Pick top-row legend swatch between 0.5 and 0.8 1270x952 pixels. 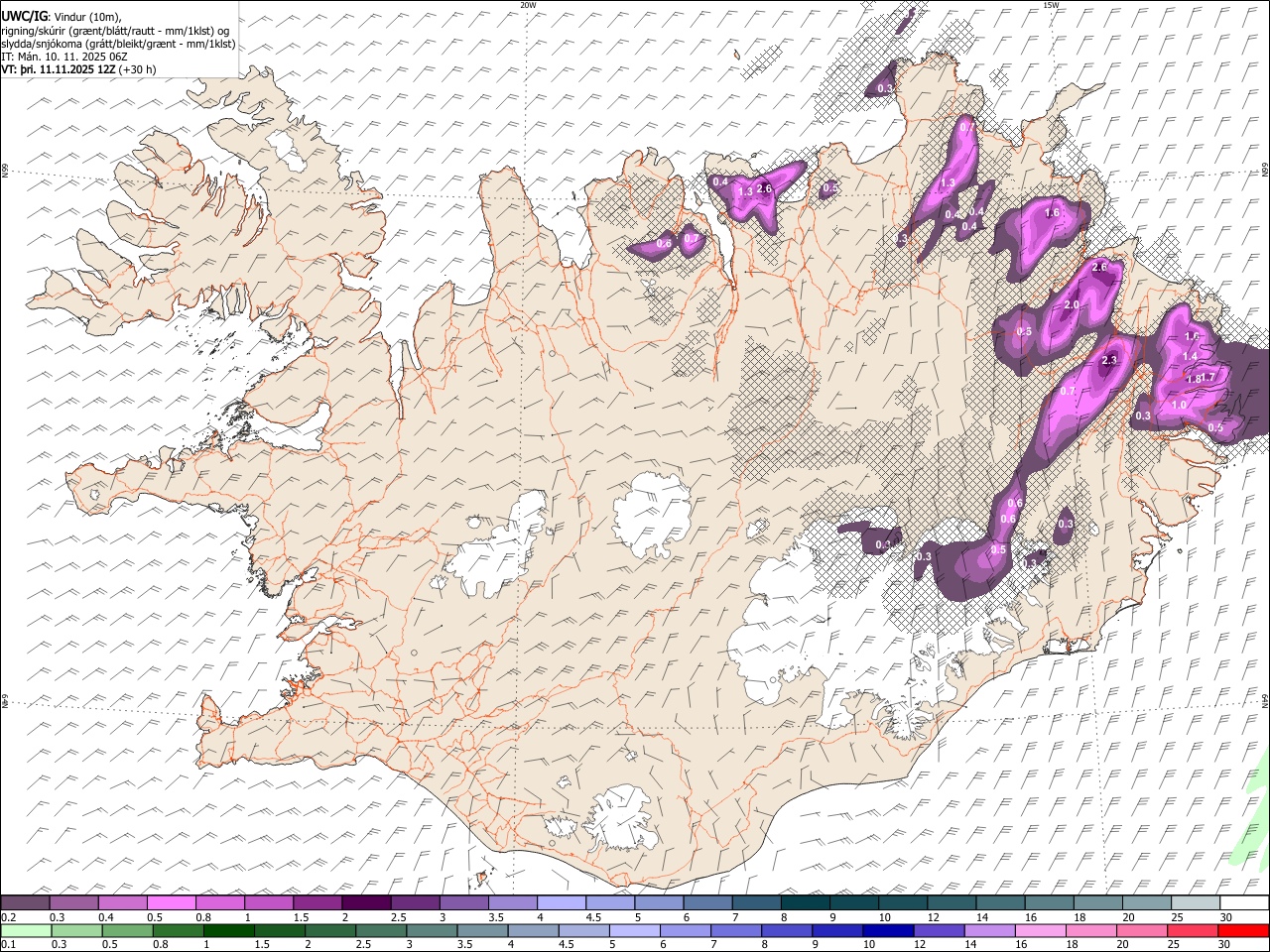coord(172,903)
